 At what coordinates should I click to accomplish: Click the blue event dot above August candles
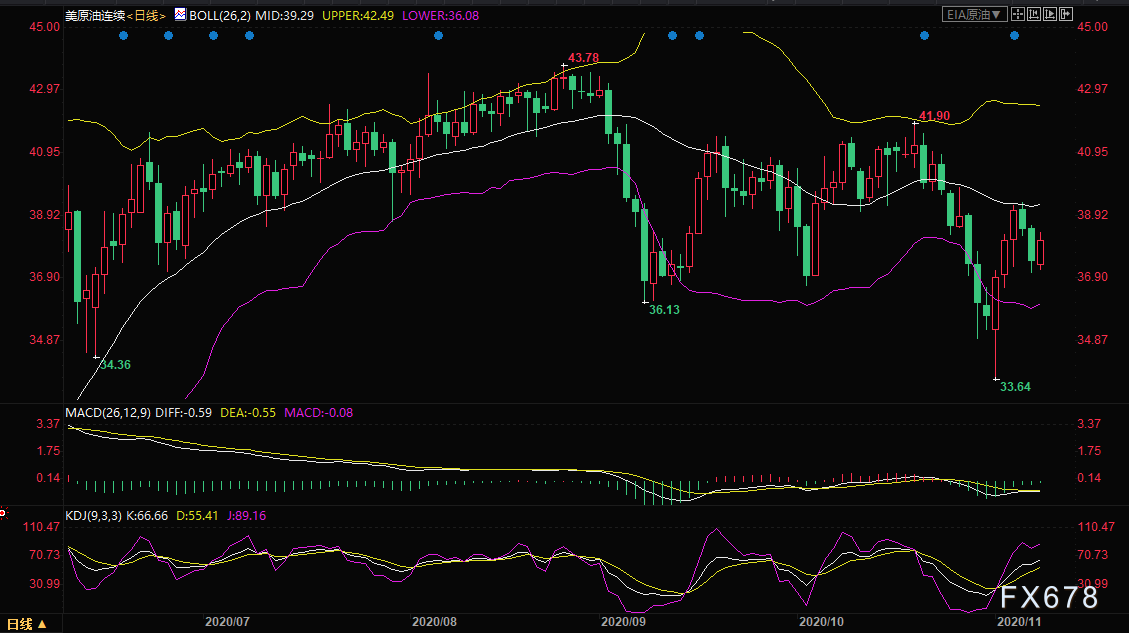pos(438,35)
